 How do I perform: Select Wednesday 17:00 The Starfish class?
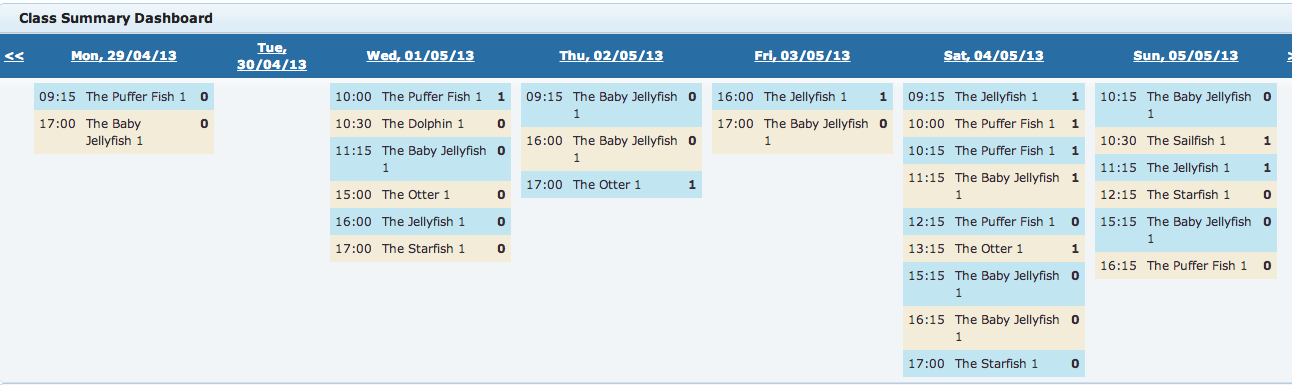(x=420, y=249)
